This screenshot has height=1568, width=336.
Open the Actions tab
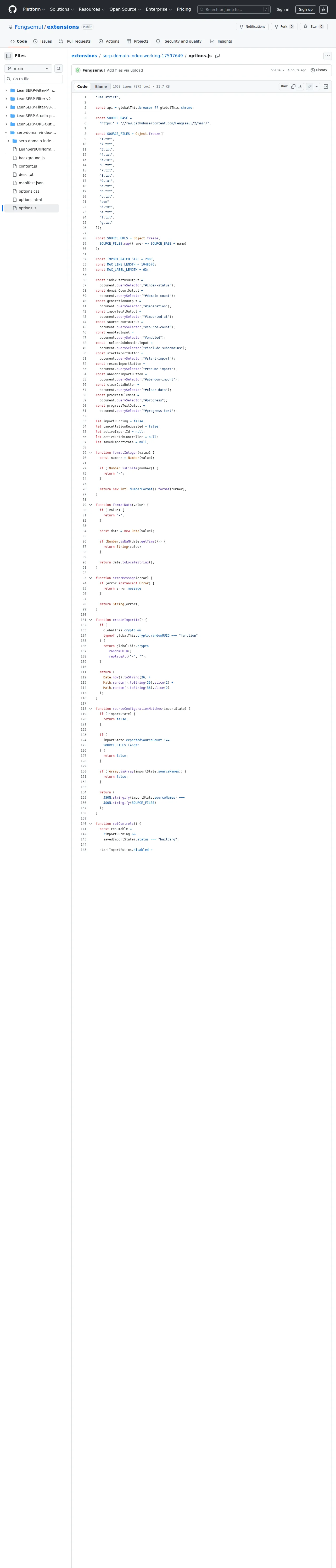tap(109, 41)
